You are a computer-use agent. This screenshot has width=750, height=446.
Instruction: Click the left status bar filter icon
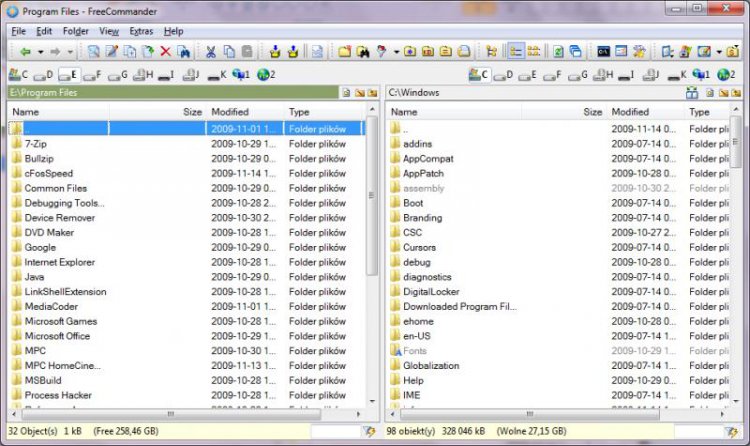[370, 431]
